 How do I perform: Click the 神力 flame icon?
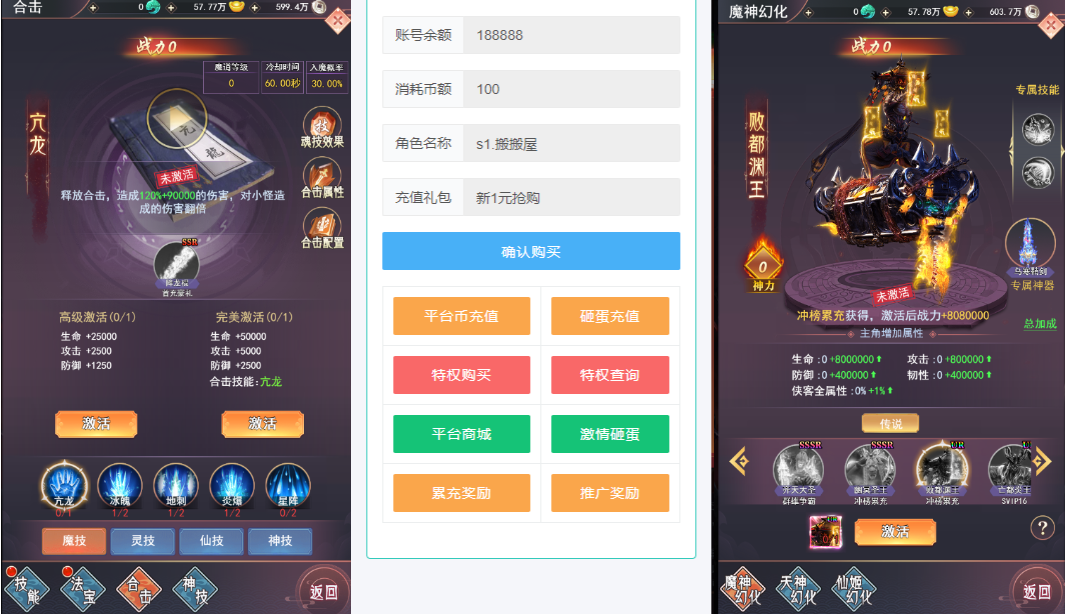(763, 265)
